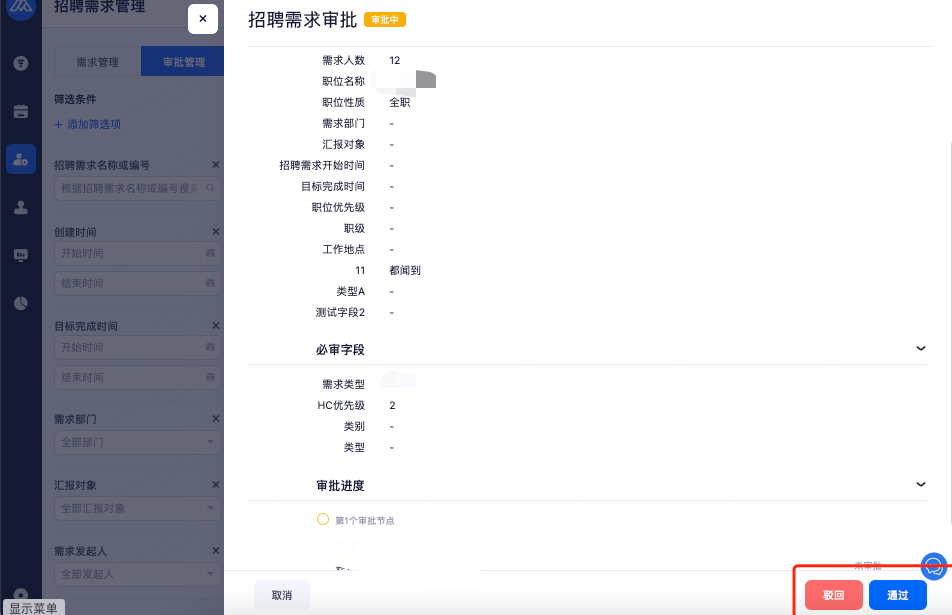The width and height of the screenshot is (952, 615).
Task: Collapse the 必审字段 section
Action: [x=920, y=349]
